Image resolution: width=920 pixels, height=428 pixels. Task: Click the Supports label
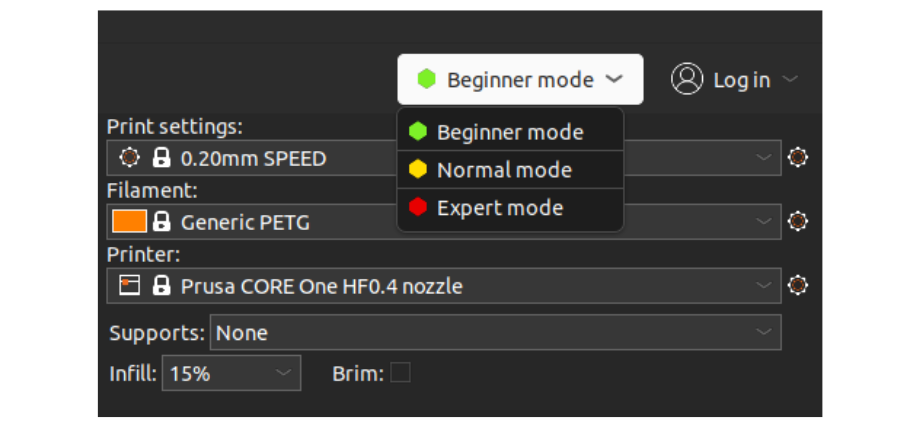click(157, 333)
